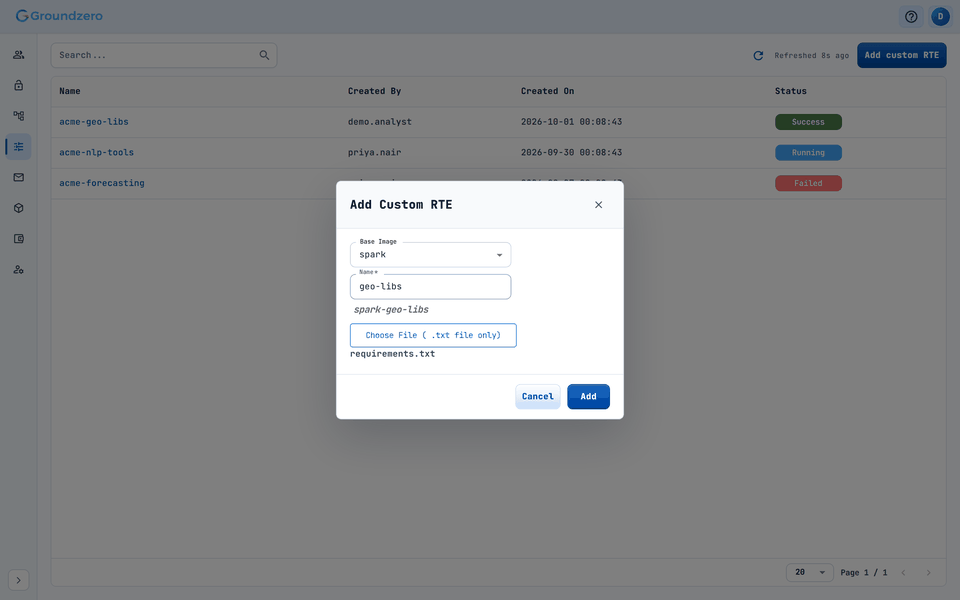
Task: Click the date 2026-09-30 00:08:43
Action: [x=571, y=152]
